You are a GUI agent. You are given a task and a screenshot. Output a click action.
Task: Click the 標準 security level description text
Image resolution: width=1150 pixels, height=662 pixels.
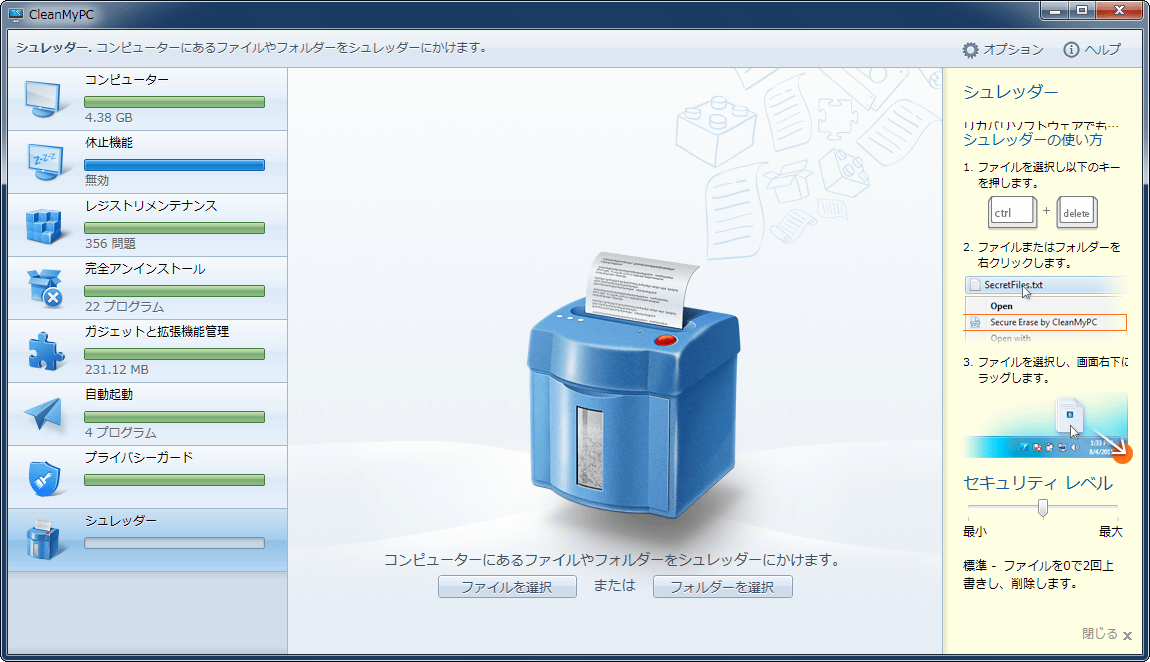[1039, 575]
